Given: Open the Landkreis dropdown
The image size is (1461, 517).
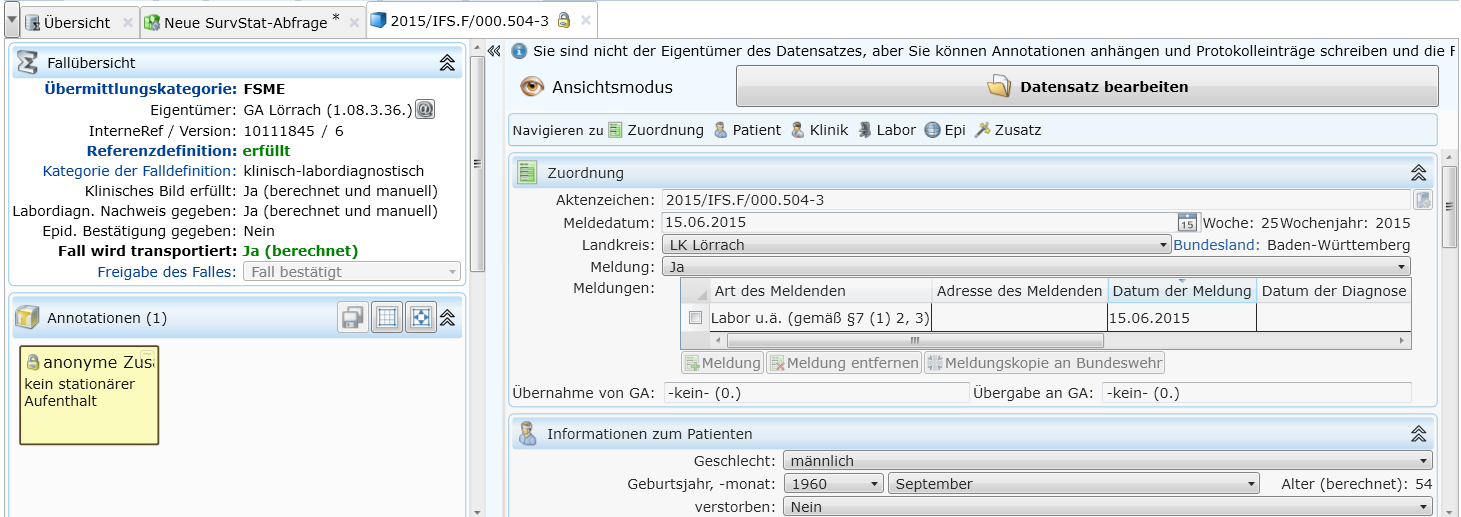Looking at the screenshot, I should tap(915, 245).
